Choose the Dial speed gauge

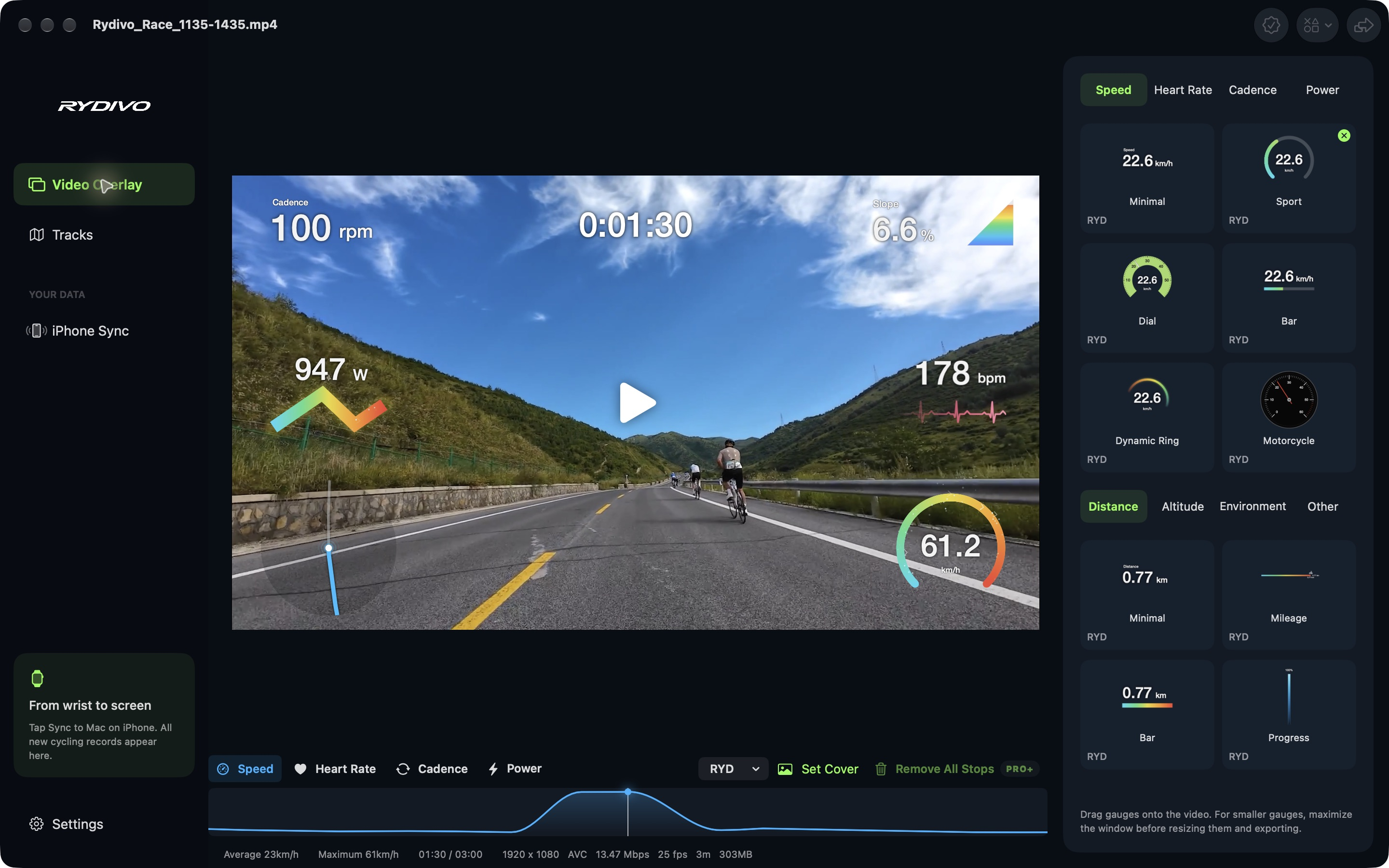pyautogui.click(x=1147, y=298)
